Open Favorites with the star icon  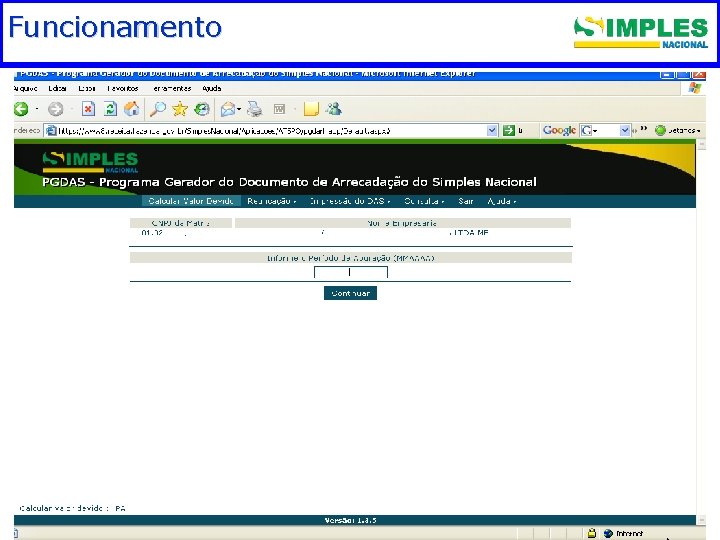180,109
